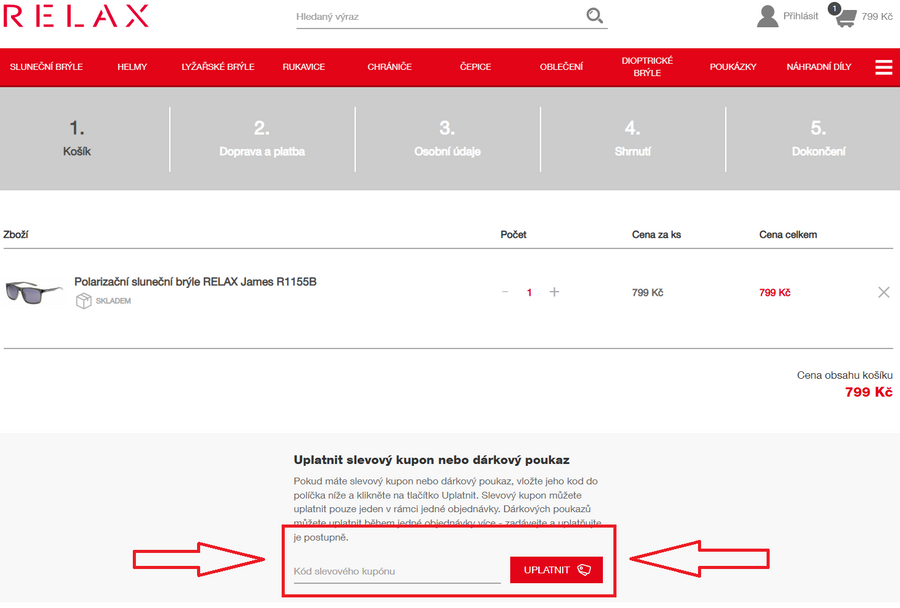Open Polarizační sluneční brýle product link
The width and height of the screenshot is (900, 608).
click(x=195, y=282)
